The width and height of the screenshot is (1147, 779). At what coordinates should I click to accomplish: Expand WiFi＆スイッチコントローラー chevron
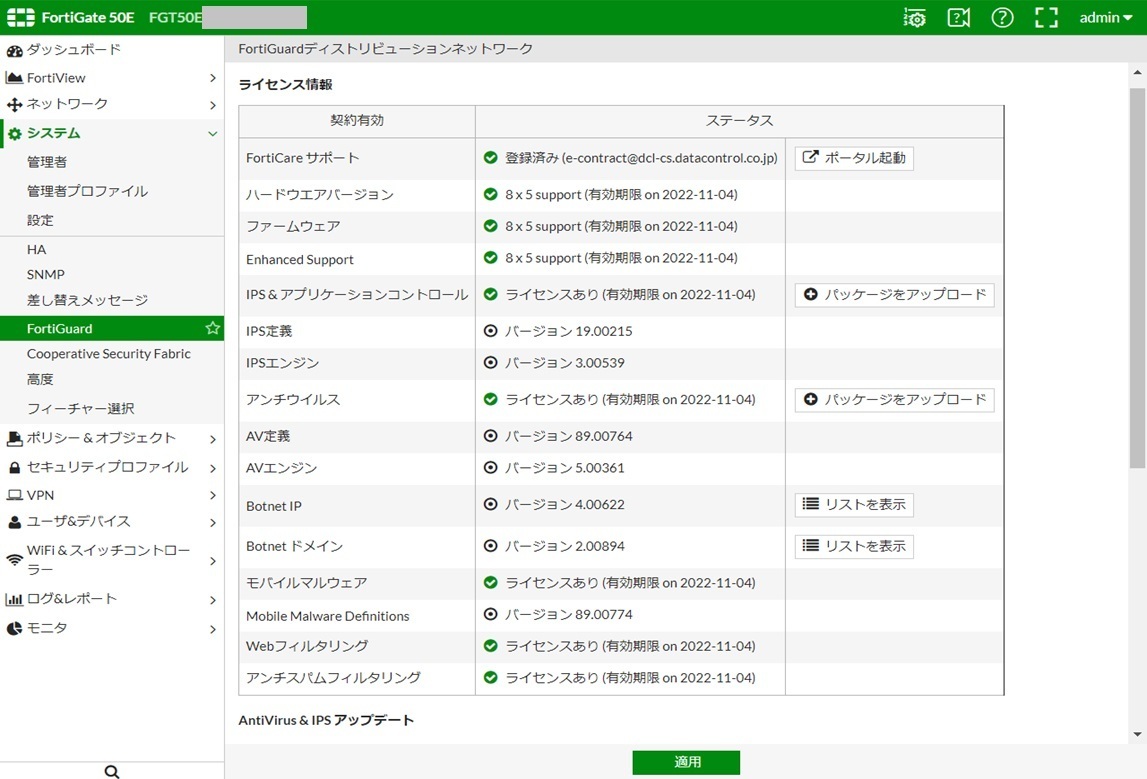point(212,561)
